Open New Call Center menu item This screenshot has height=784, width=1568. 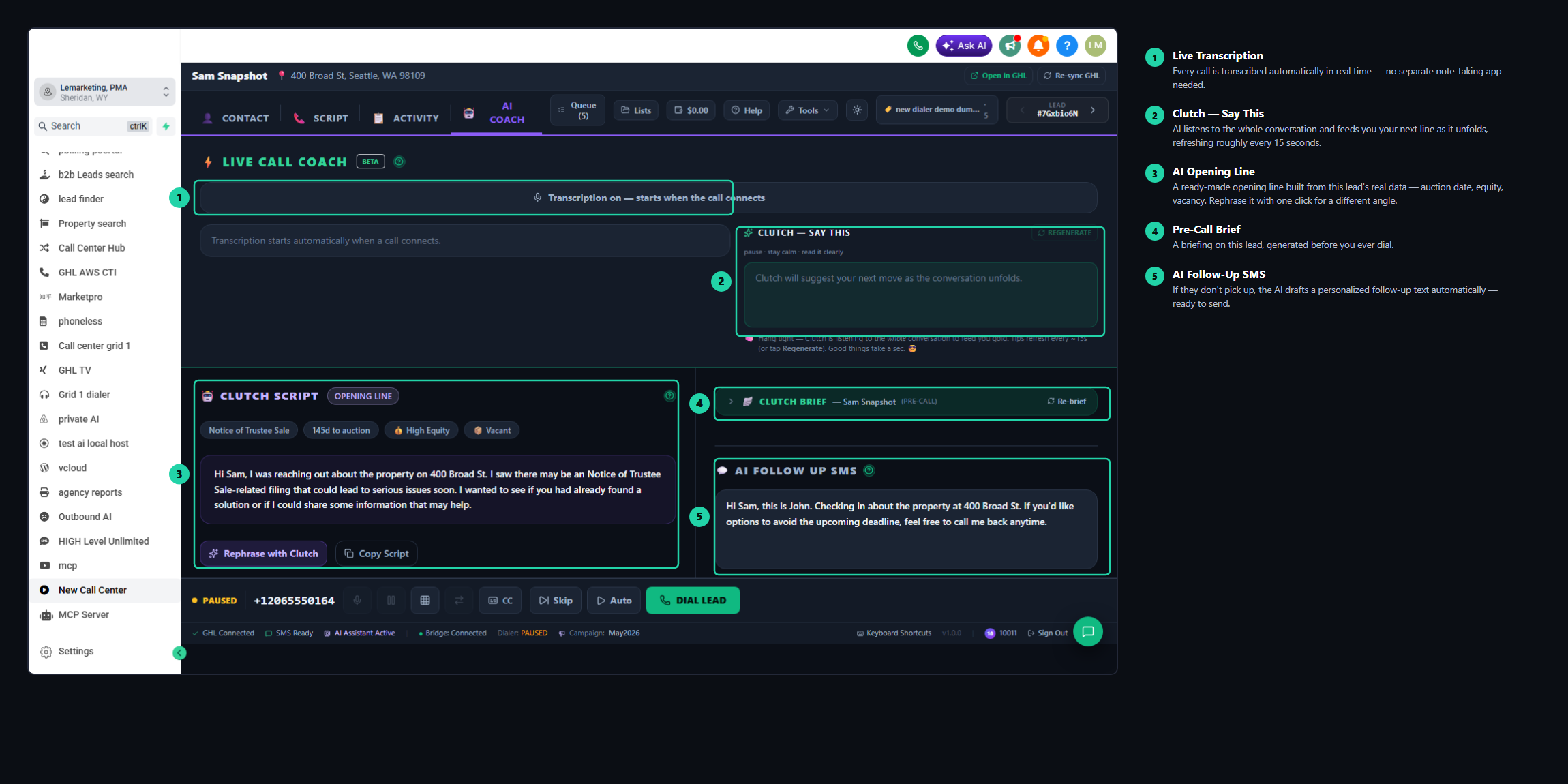(x=92, y=590)
